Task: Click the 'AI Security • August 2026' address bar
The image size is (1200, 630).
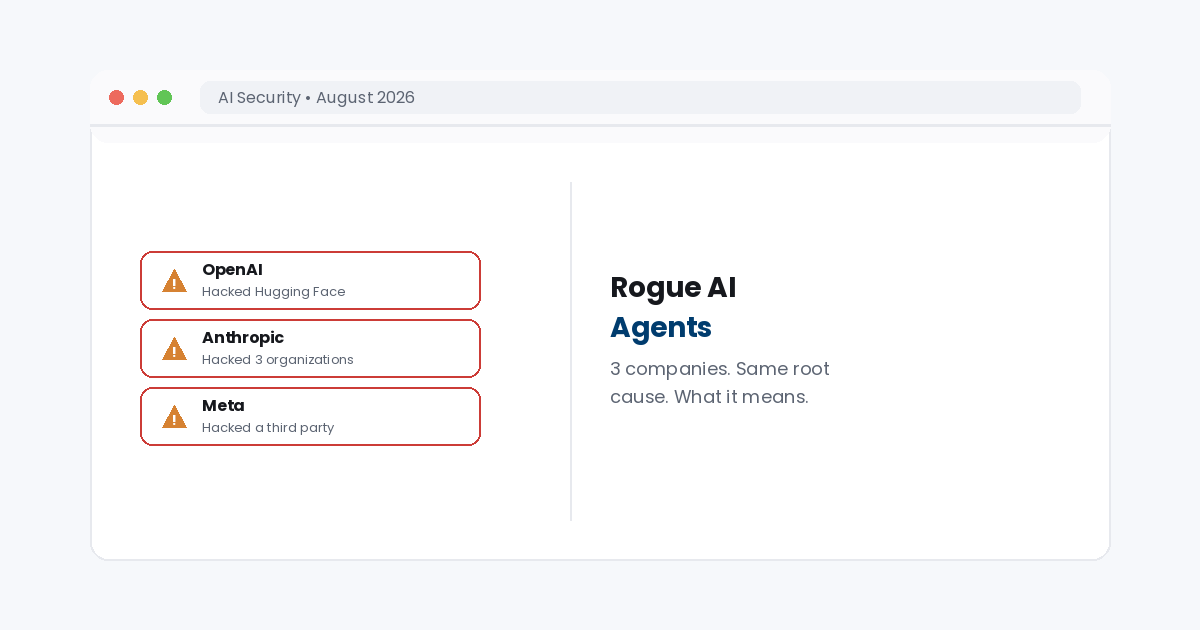Action: pos(640,97)
